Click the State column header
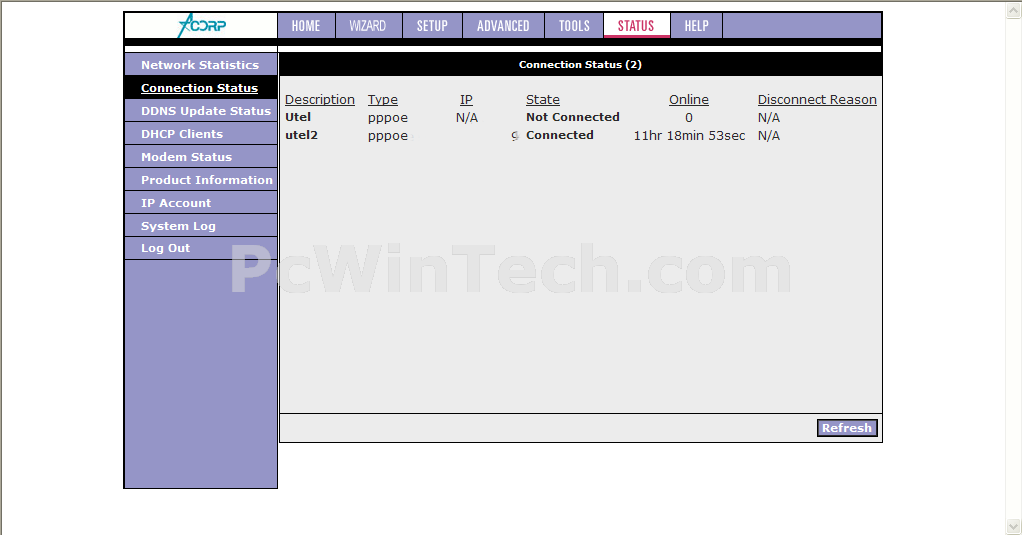Image resolution: width=1022 pixels, height=535 pixels. 543,100
